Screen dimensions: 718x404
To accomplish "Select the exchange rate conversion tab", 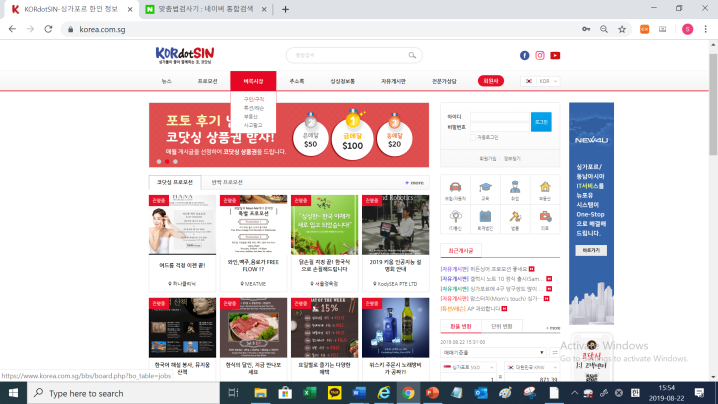I will pyautogui.click(x=461, y=326).
